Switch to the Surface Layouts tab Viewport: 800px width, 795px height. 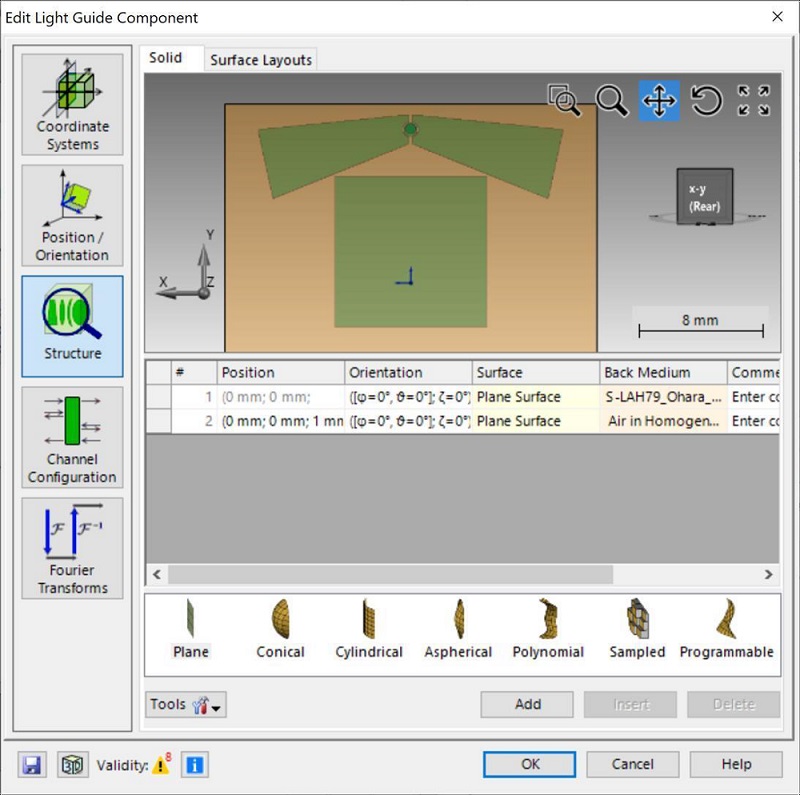pos(261,60)
